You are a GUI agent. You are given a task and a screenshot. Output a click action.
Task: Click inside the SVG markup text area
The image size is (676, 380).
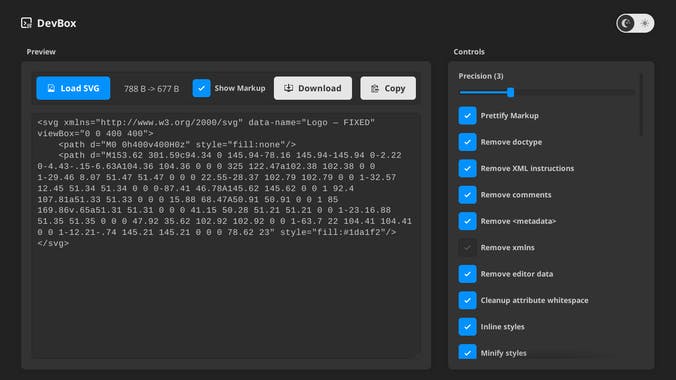[225, 235]
